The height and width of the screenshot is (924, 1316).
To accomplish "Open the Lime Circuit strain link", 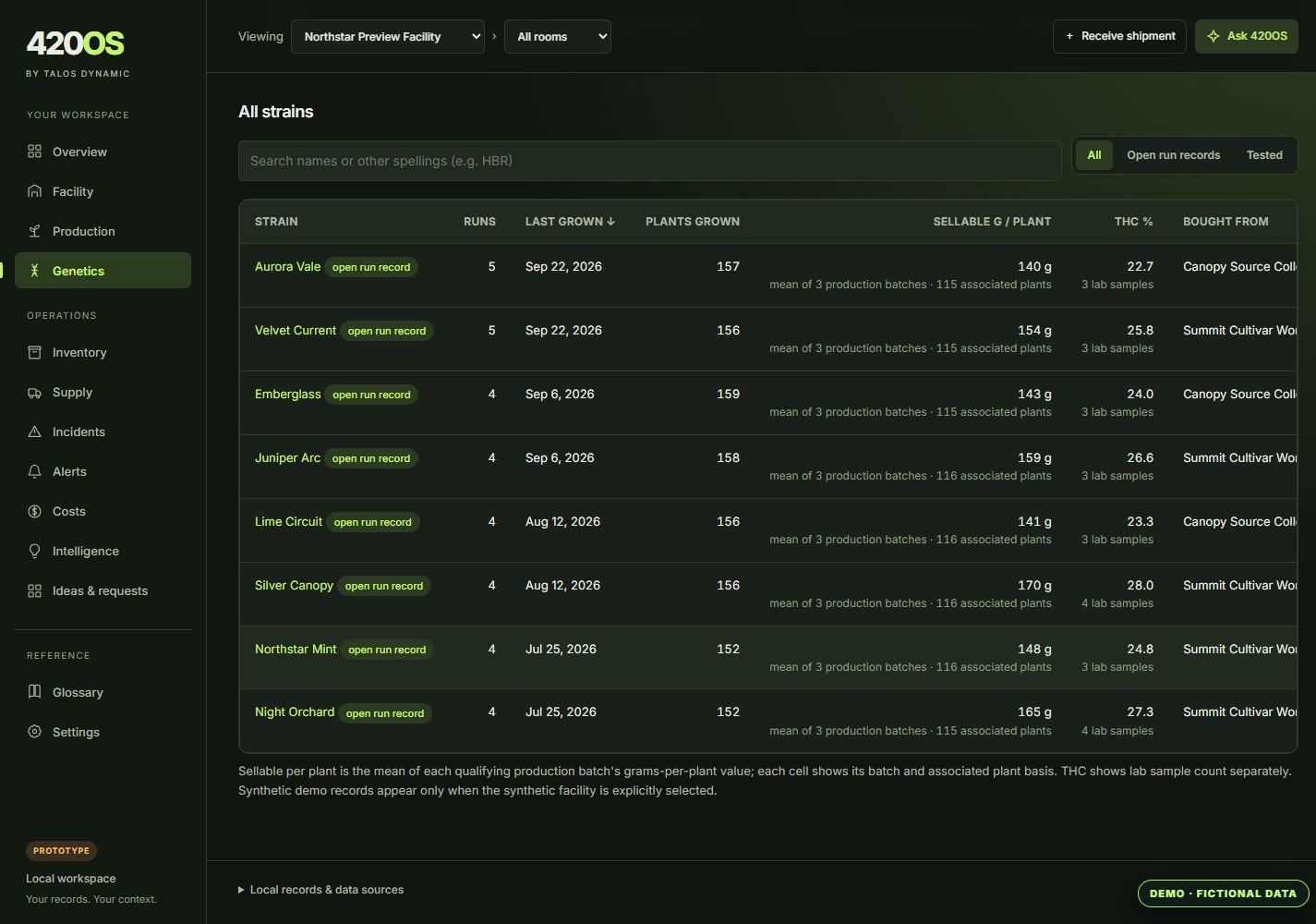I will [288, 521].
